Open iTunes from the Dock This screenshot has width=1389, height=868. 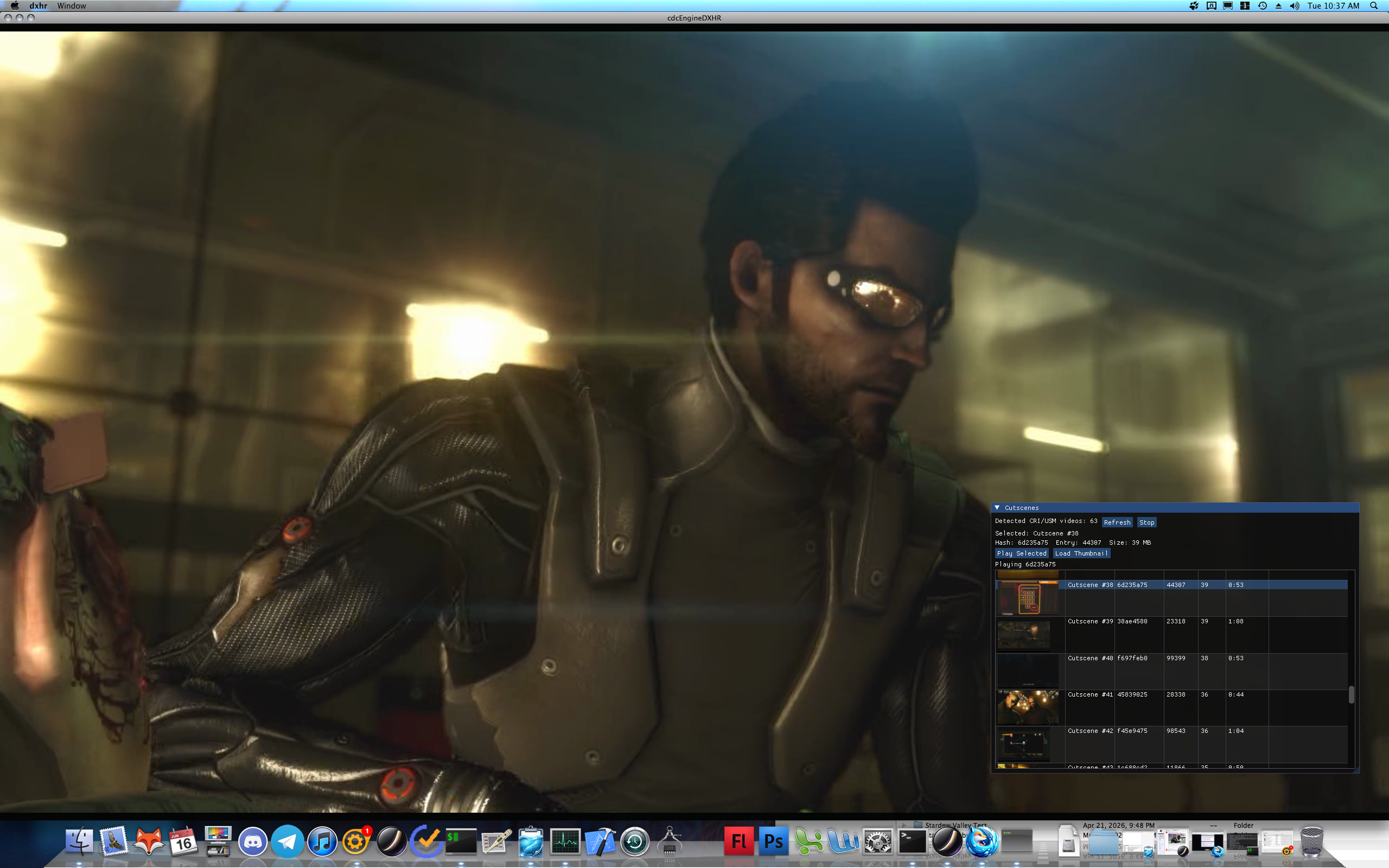tap(322, 842)
